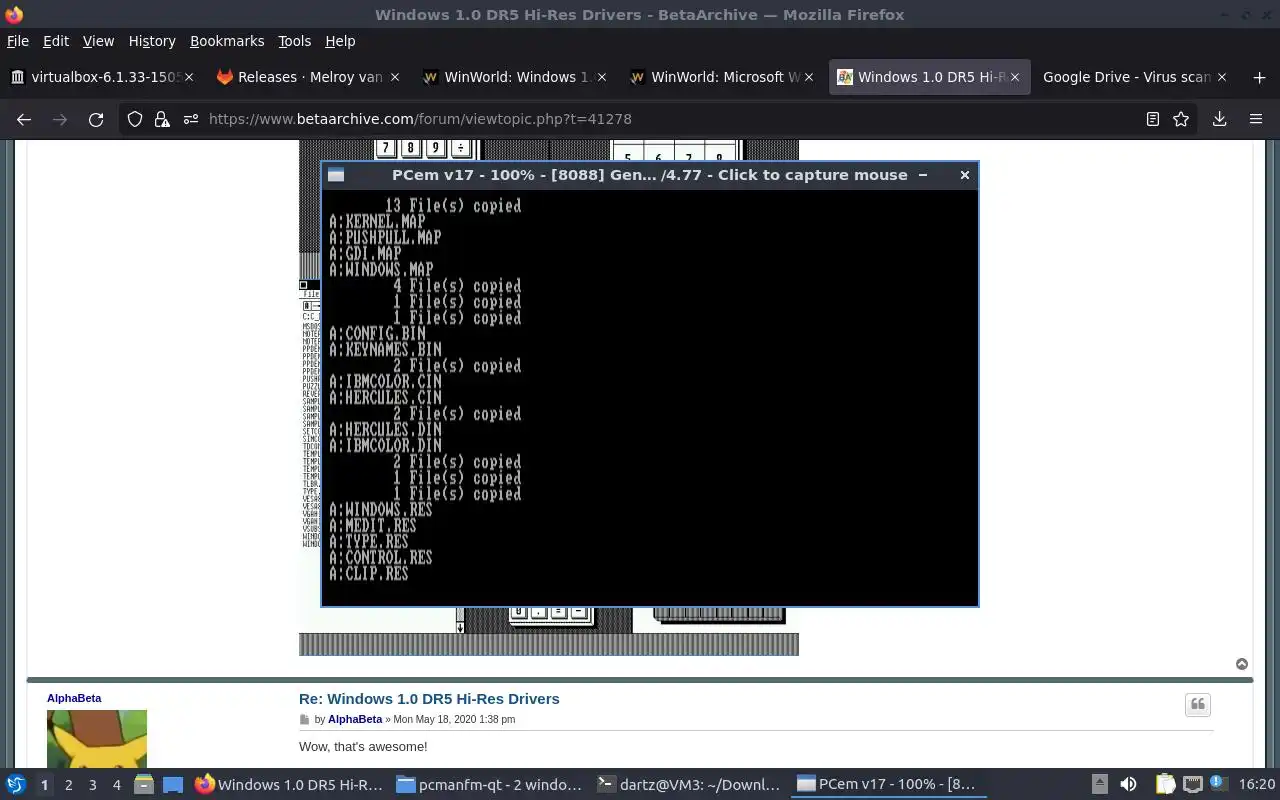Toggle Reader View in address bar
Viewport: 1280px width, 800px height.
pos(1153,119)
